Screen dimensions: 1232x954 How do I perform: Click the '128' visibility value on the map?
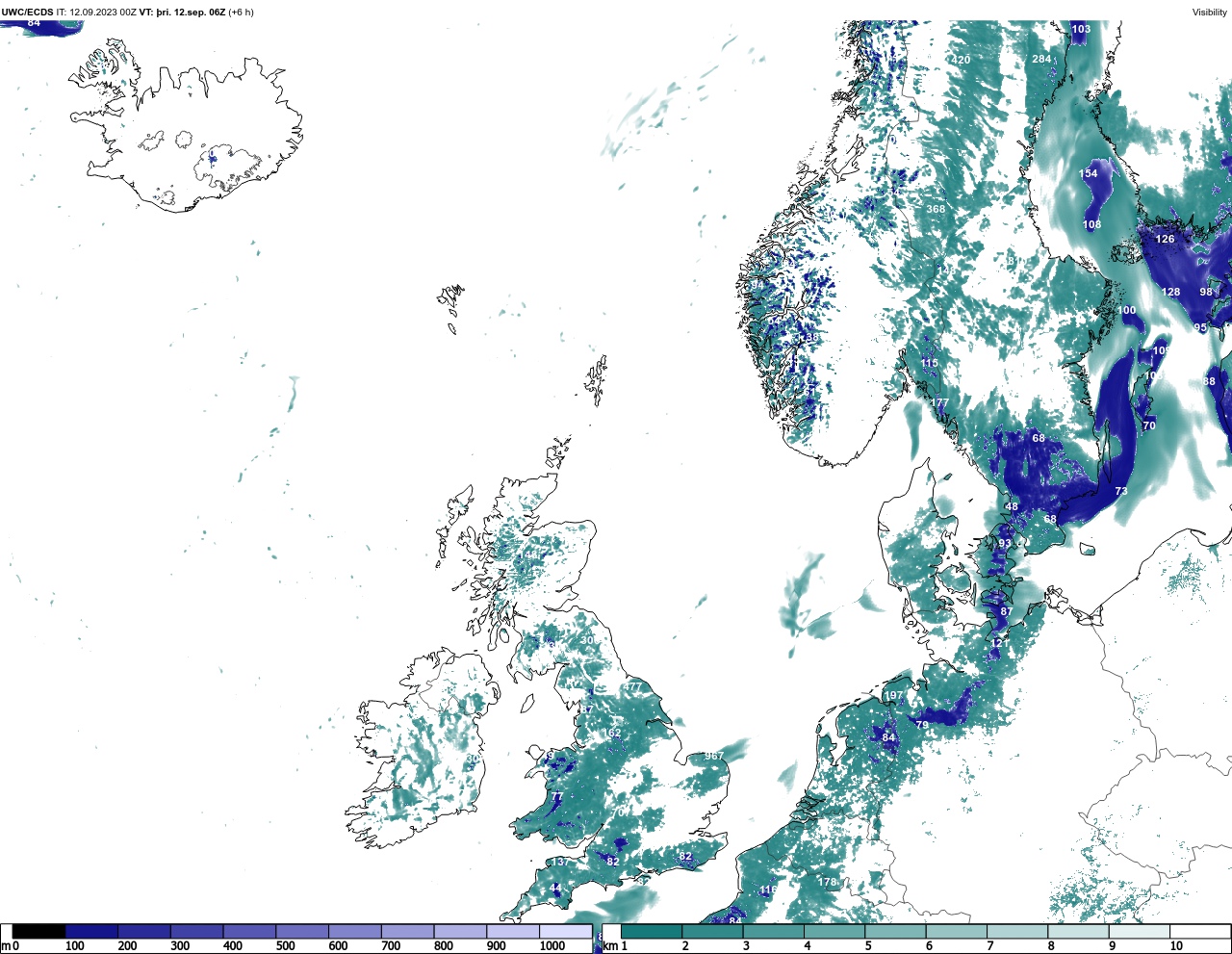tap(1170, 292)
